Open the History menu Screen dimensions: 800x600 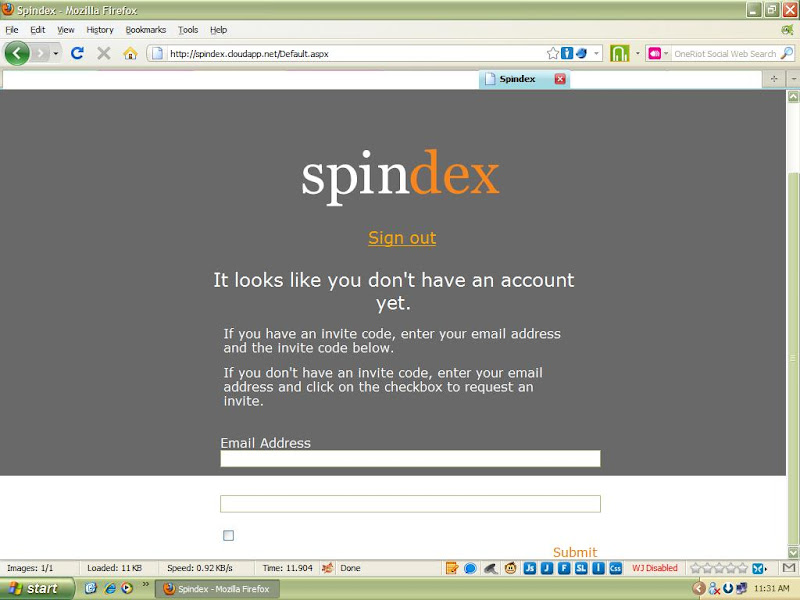100,30
